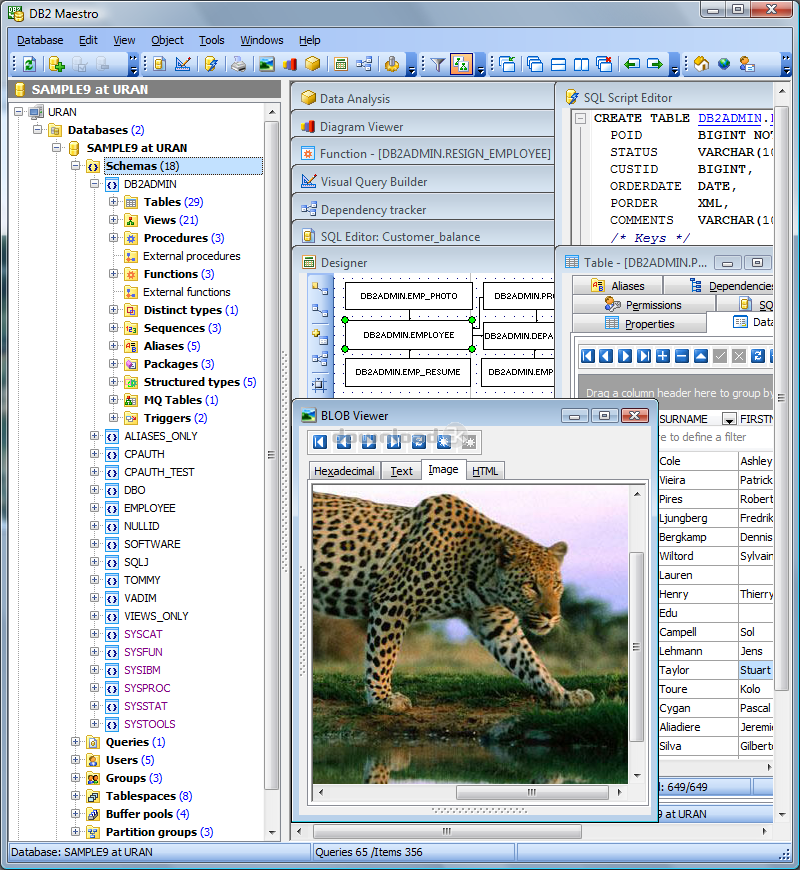The width and height of the screenshot is (800, 870).
Task: Expand the Tables node under DB2ADMIN
Action: (114, 202)
